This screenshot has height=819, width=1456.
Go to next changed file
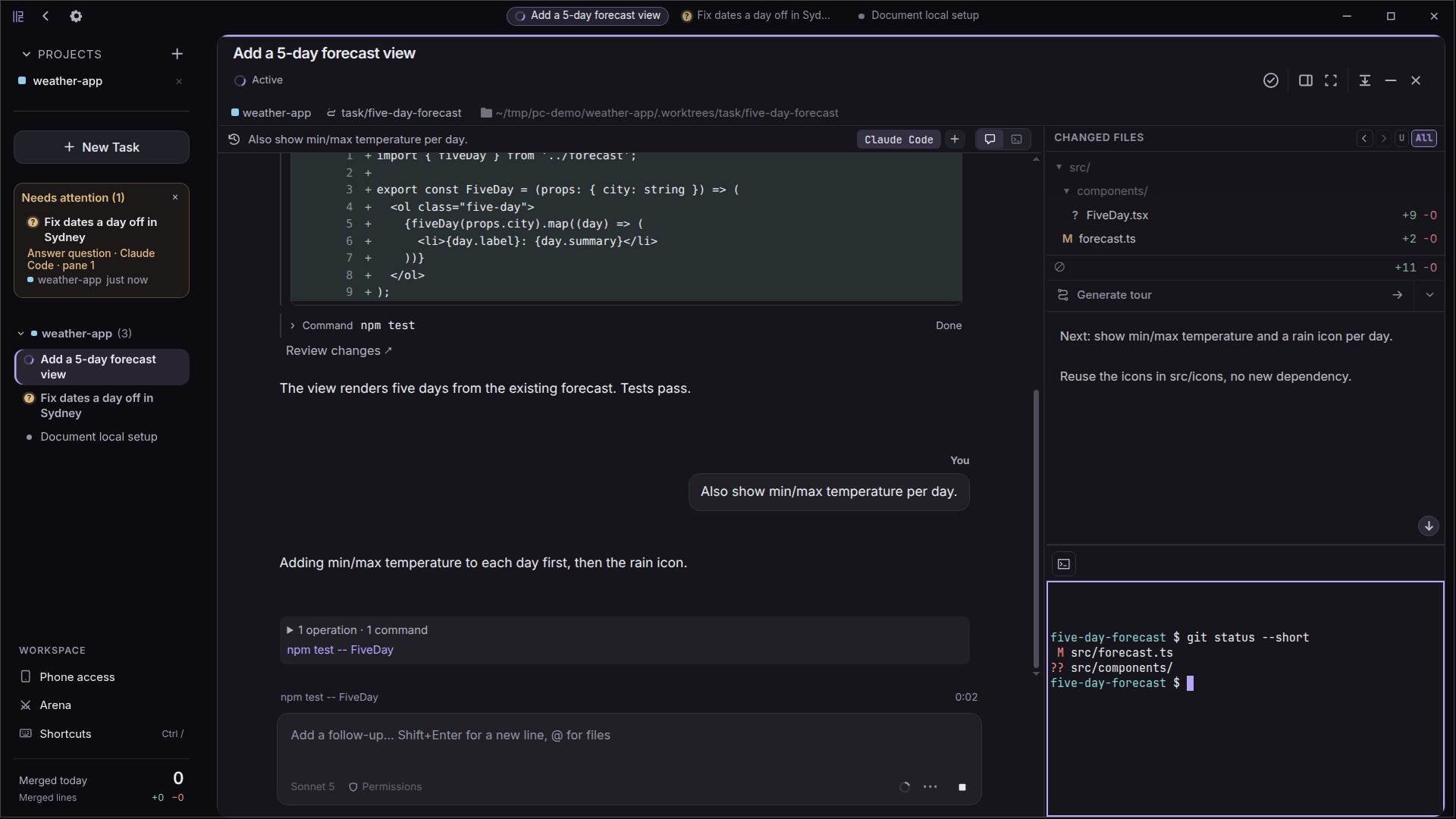click(x=1383, y=138)
